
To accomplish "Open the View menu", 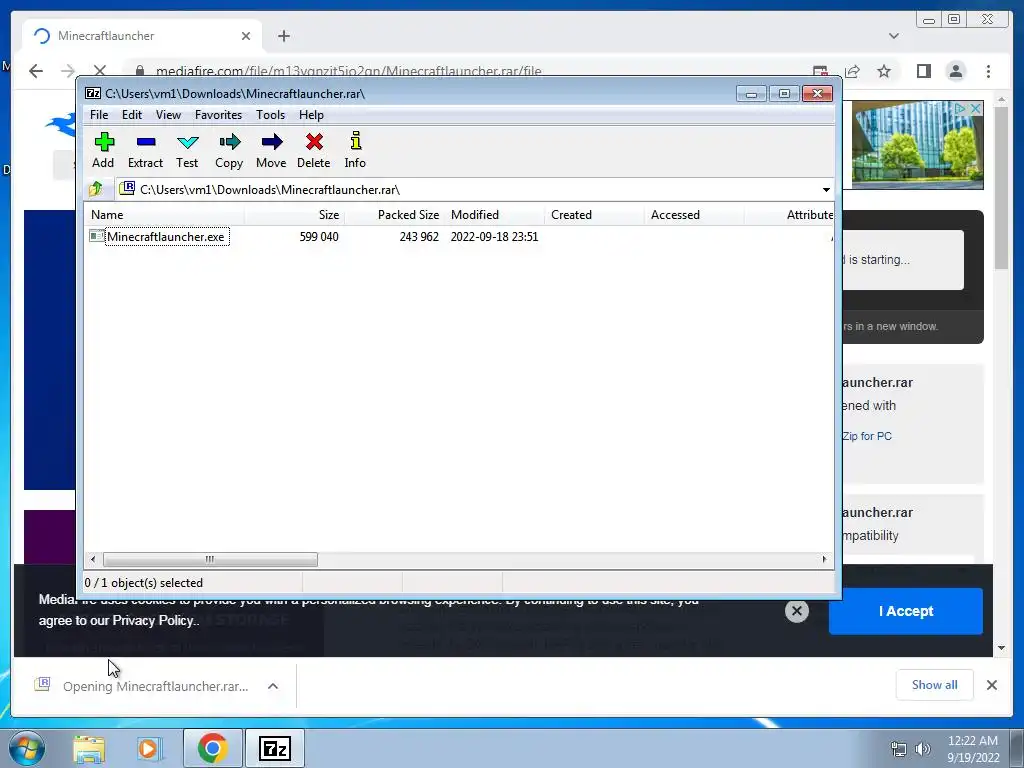I will 168,115.
